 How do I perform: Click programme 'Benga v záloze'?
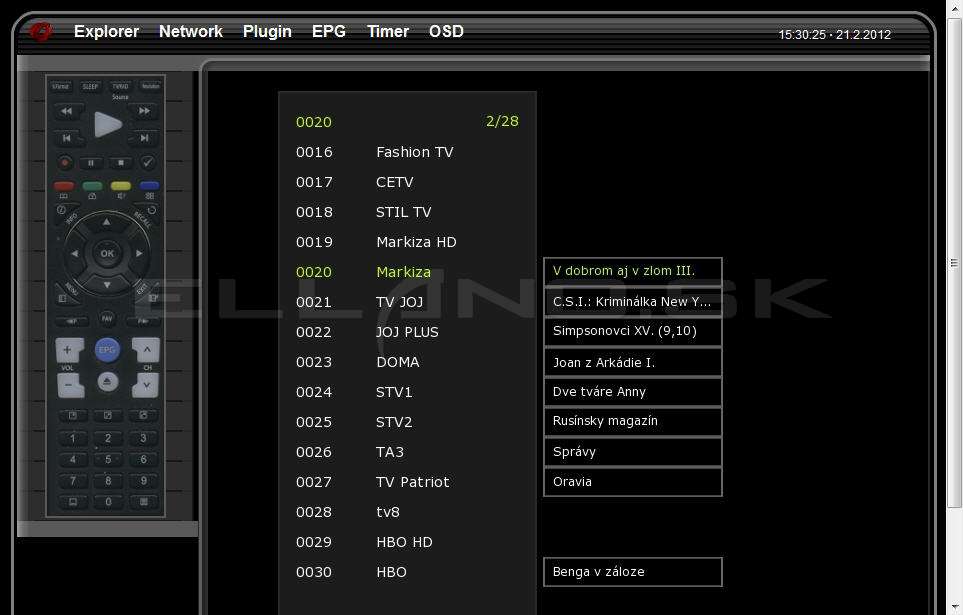pyautogui.click(x=633, y=571)
